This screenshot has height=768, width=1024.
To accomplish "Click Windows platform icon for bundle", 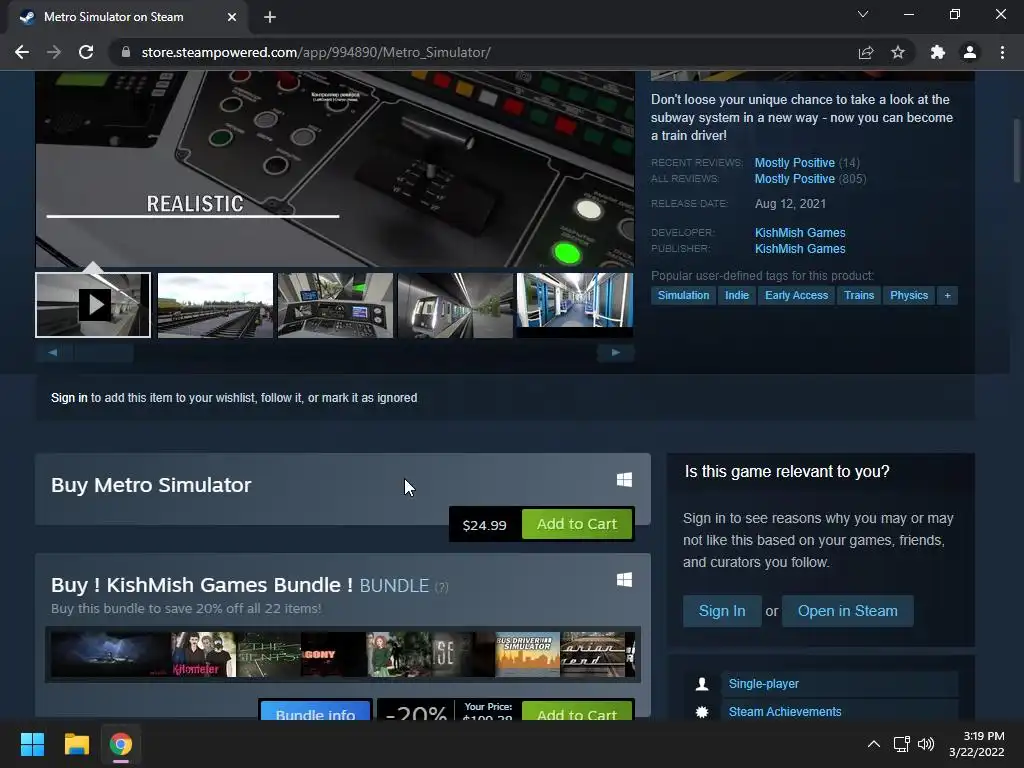I will pos(624,580).
